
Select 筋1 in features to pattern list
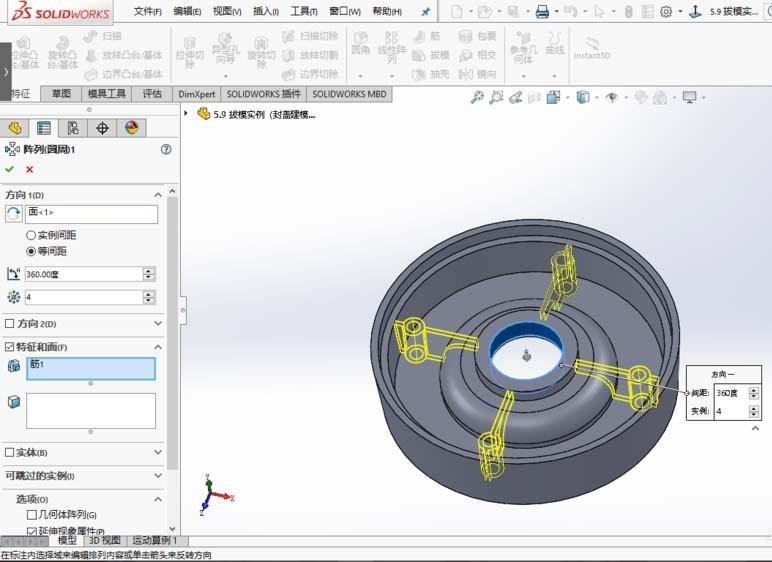tap(37, 364)
